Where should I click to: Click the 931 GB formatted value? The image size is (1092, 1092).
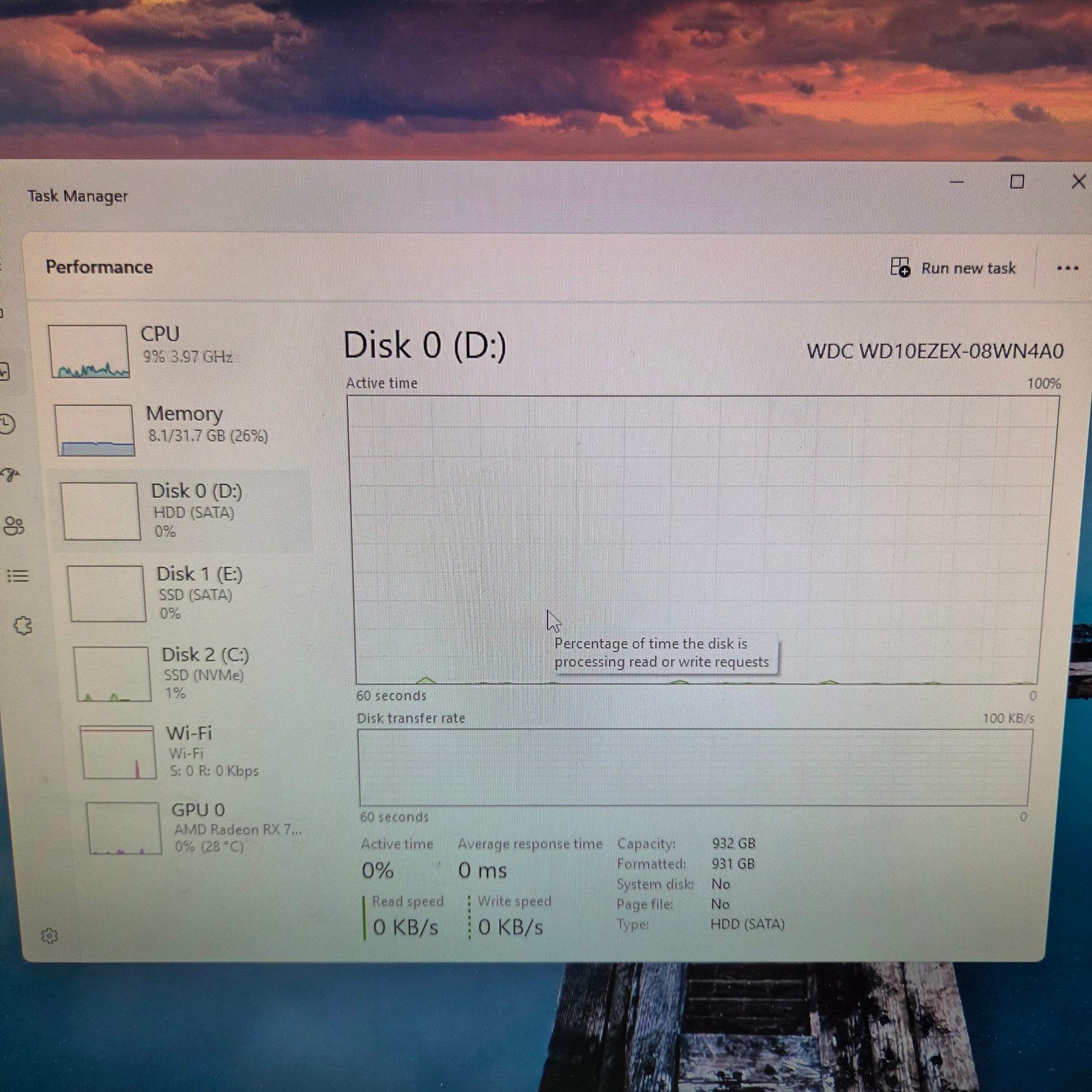(x=733, y=863)
